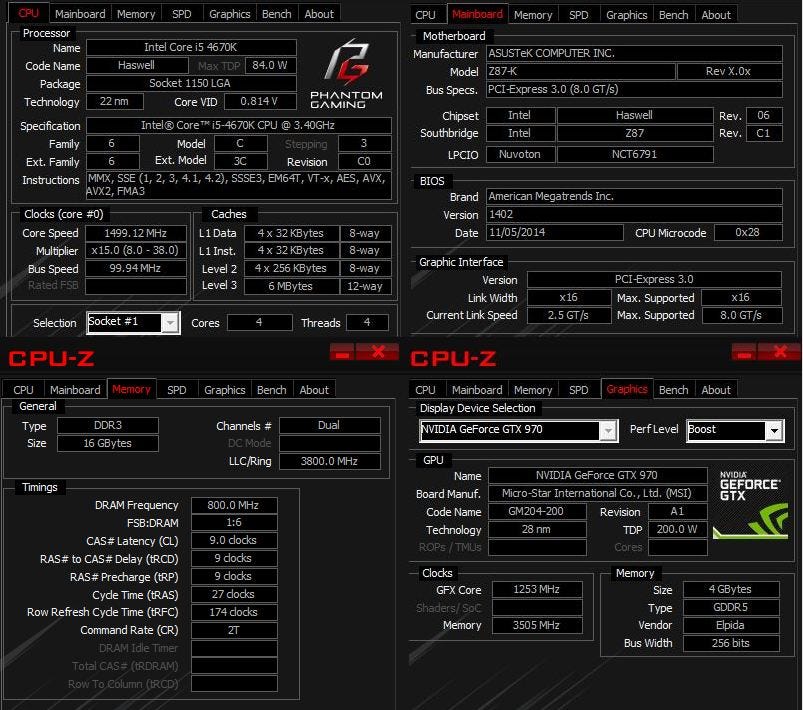Switch to CPU tab in the Motherboard window

[x=425, y=15]
